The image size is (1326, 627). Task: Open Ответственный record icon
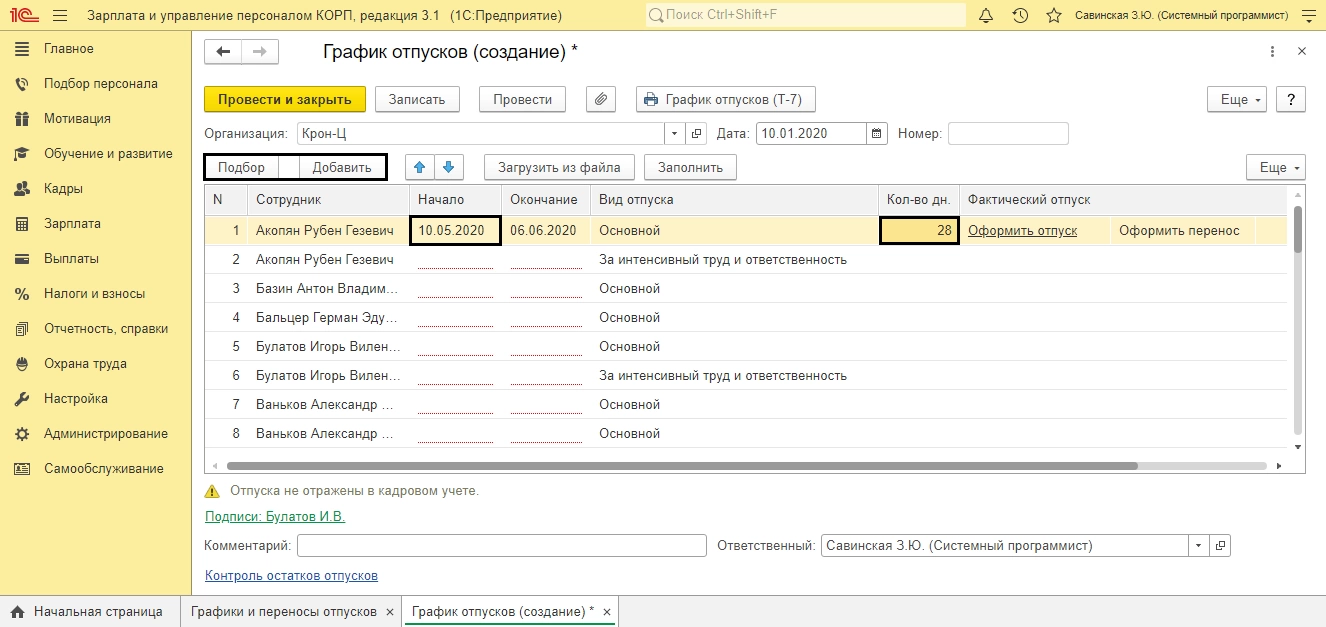point(1220,546)
